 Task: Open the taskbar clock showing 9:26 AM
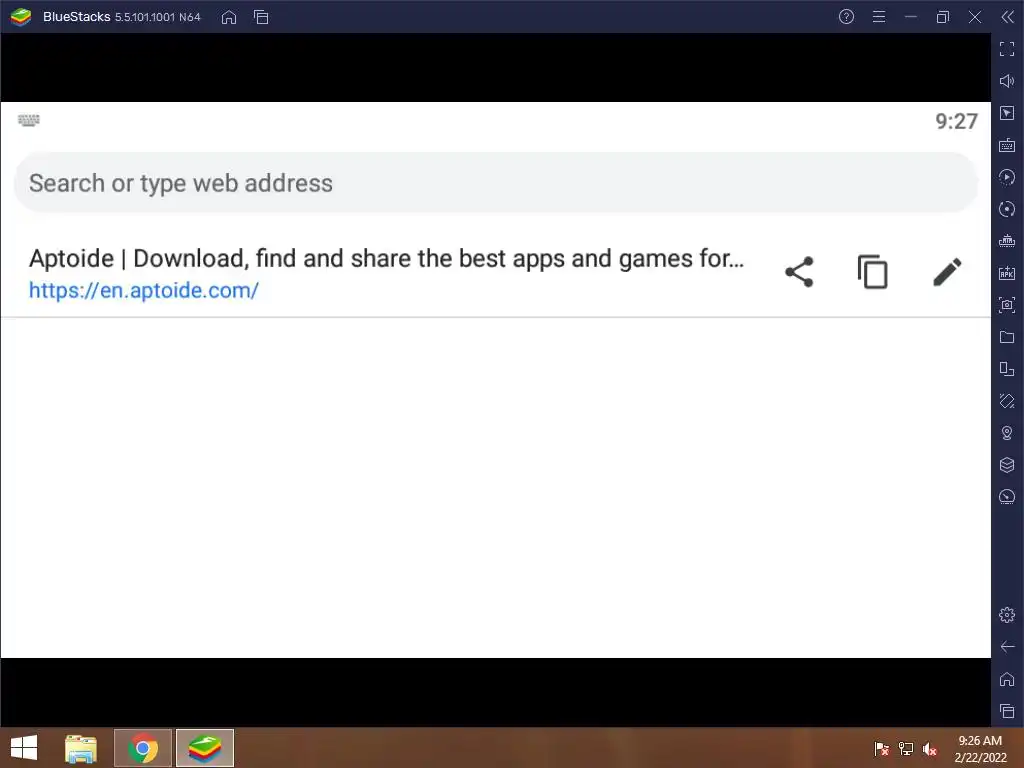click(x=980, y=749)
